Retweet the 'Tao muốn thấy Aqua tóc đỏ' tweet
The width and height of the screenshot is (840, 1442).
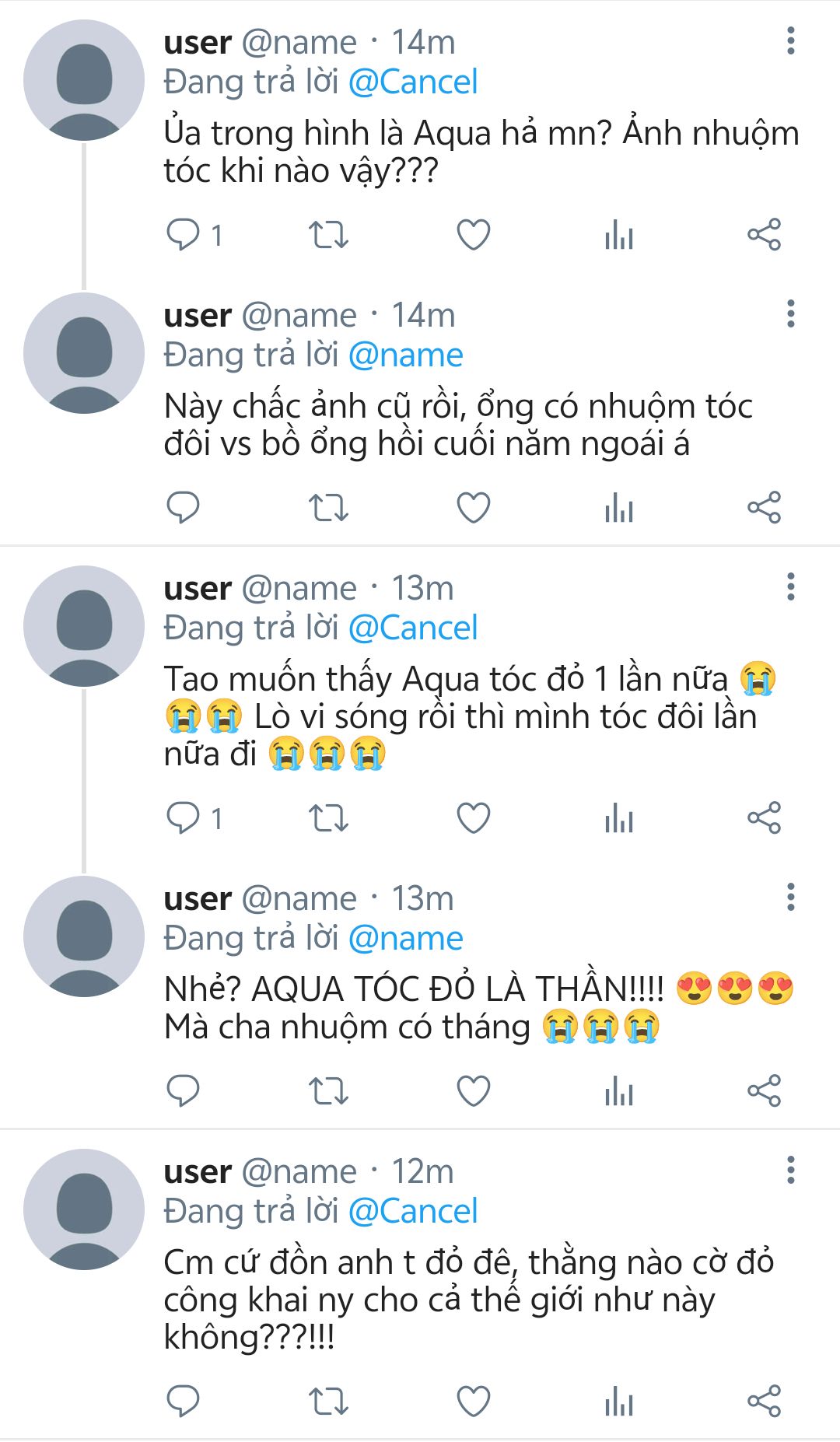click(x=328, y=818)
